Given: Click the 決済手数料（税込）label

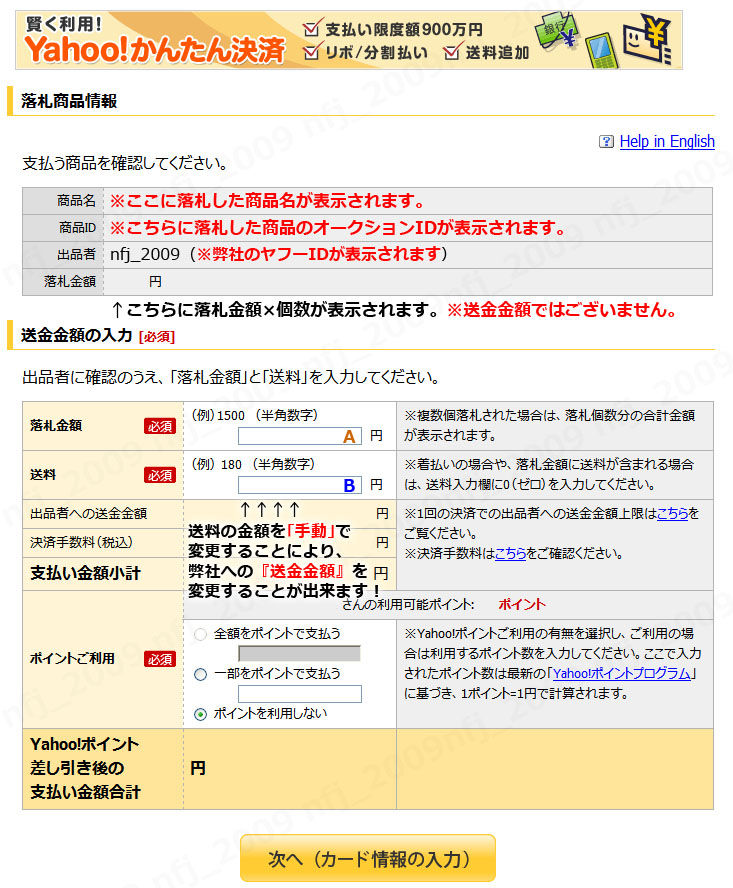Looking at the screenshot, I should click(81, 543).
